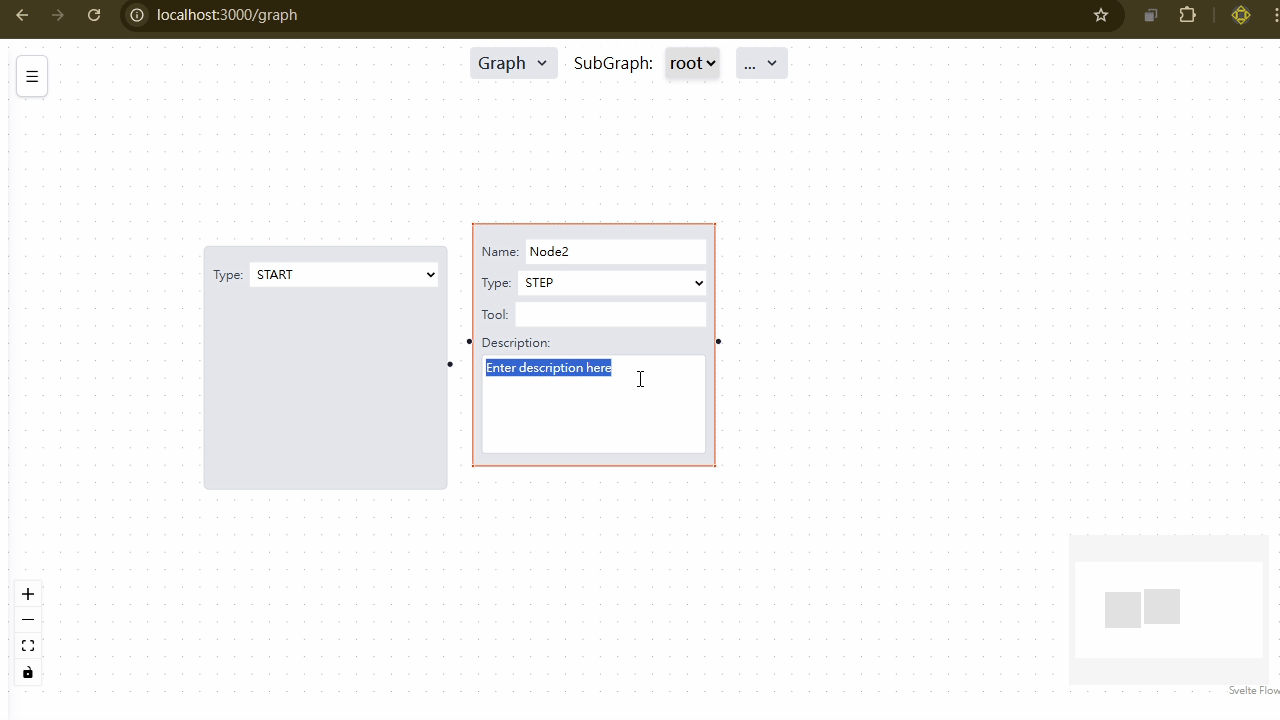
Task: Bookmark this page with star icon
Action: (x=1101, y=15)
